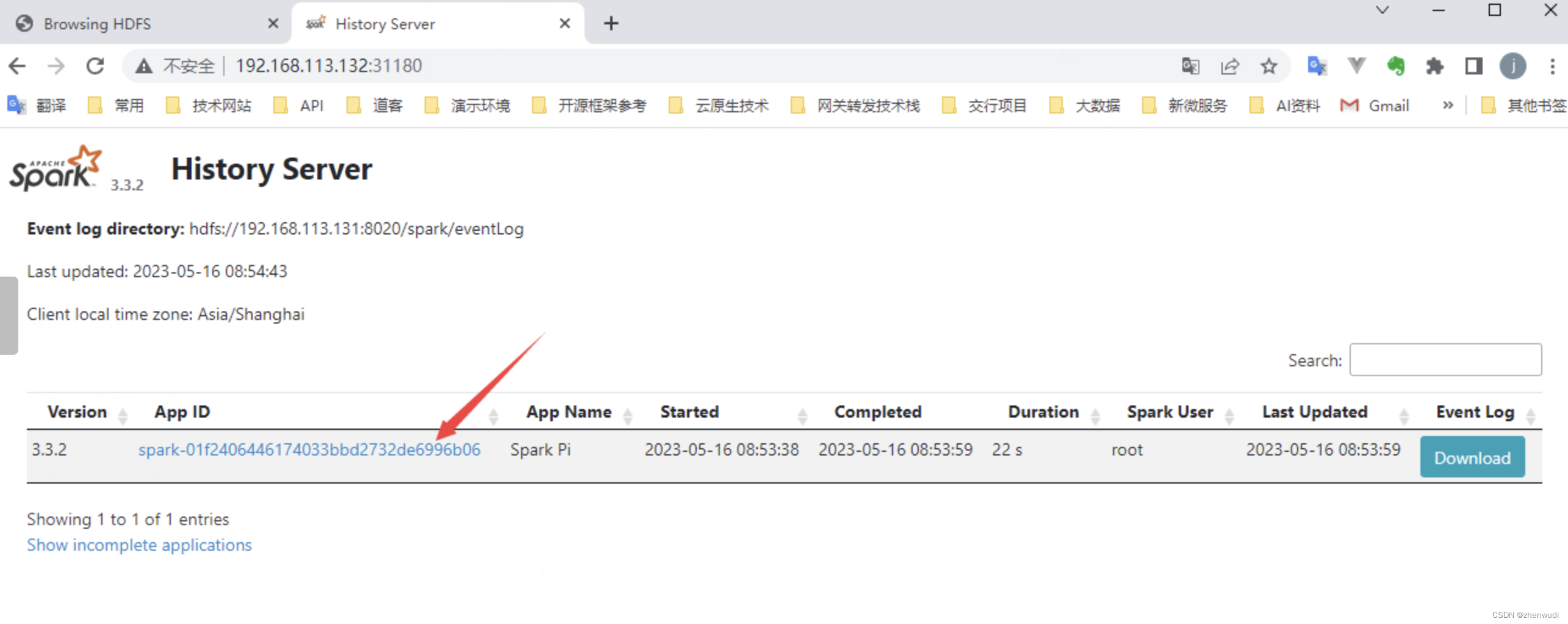This screenshot has width=1568, height=624.
Task: Bookmark the page via star icon
Action: (1270, 66)
